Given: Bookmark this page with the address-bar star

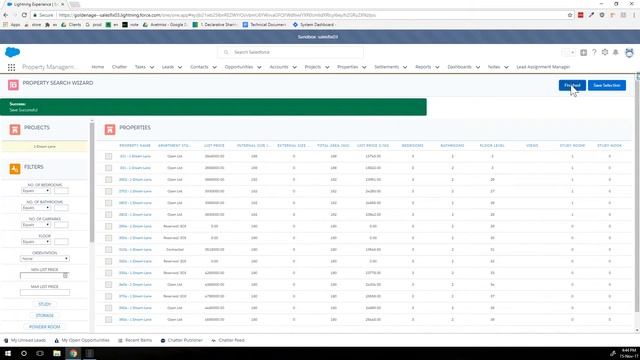Looking at the screenshot, I should tap(570, 15).
